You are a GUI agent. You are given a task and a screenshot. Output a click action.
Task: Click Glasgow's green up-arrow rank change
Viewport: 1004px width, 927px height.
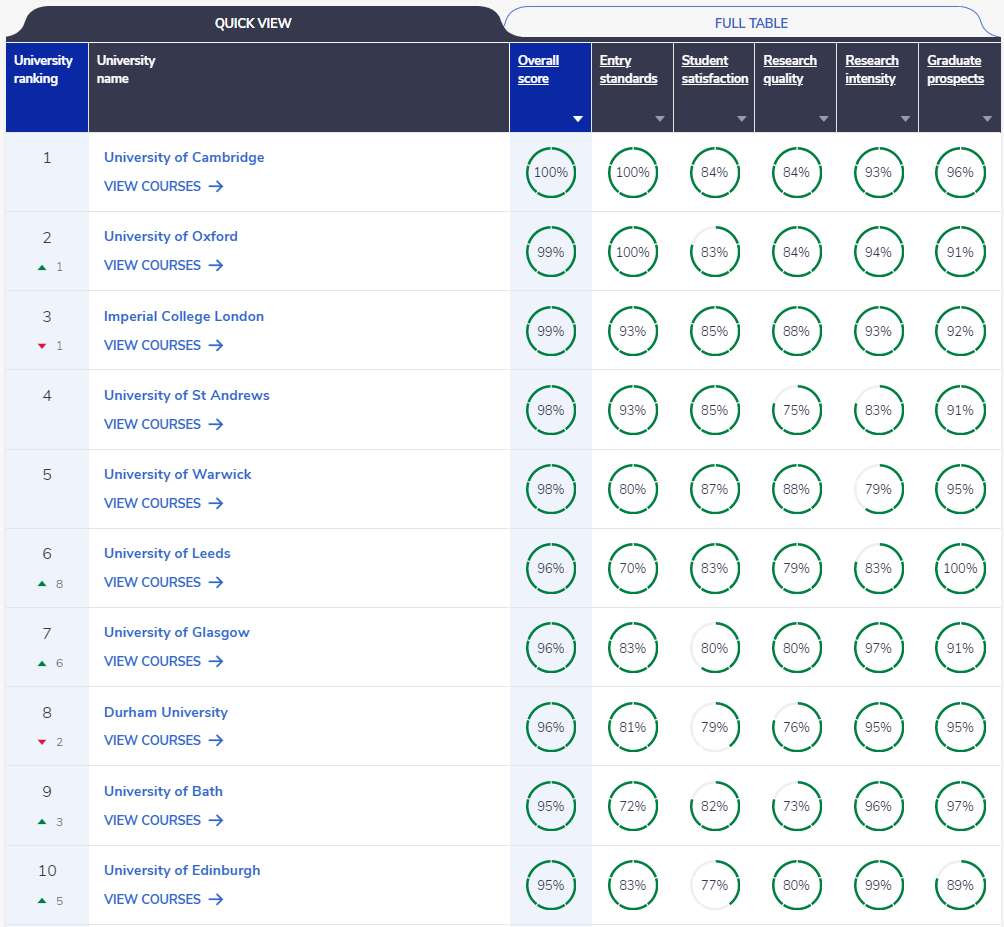pyautogui.click(x=42, y=663)
